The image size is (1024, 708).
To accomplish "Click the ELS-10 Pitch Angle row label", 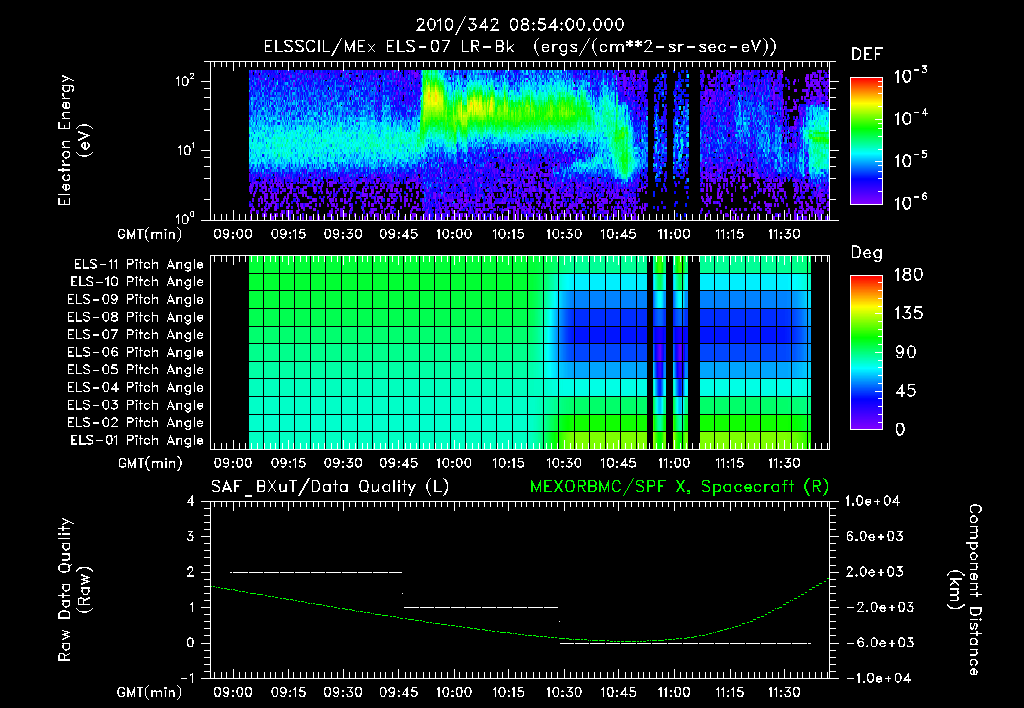I will tap(137, 282).
